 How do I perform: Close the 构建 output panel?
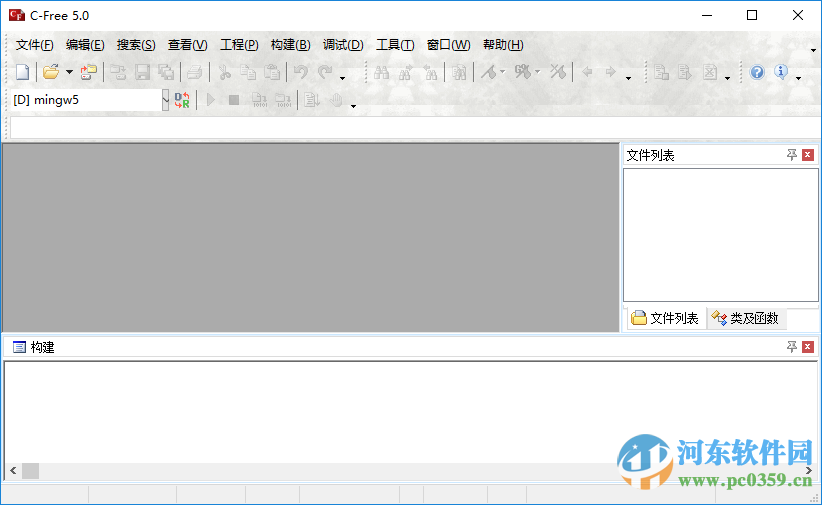click(x=808, y=347)
